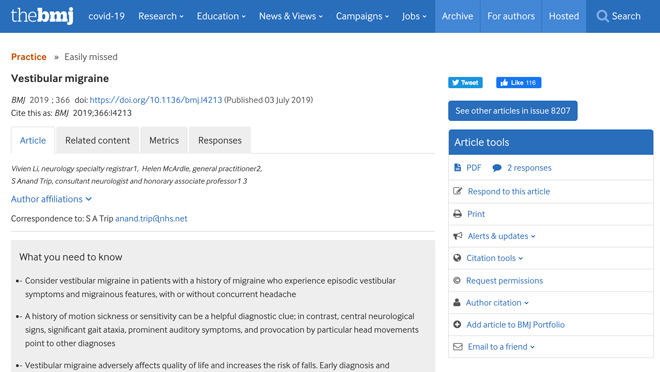The image size is (660, 372).
Task: Click the Practice breadcrumb link
Action: (29, 57)
